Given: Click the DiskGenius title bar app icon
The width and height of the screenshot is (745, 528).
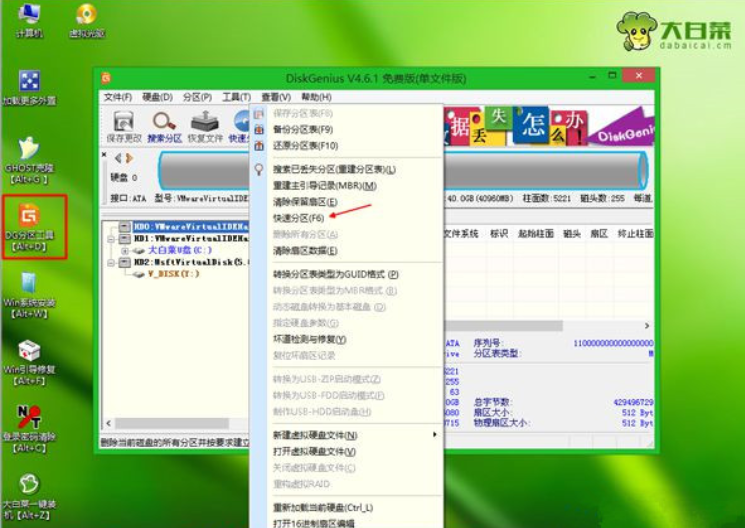Looking at the screenshot, I should click(x=106, y=77).
